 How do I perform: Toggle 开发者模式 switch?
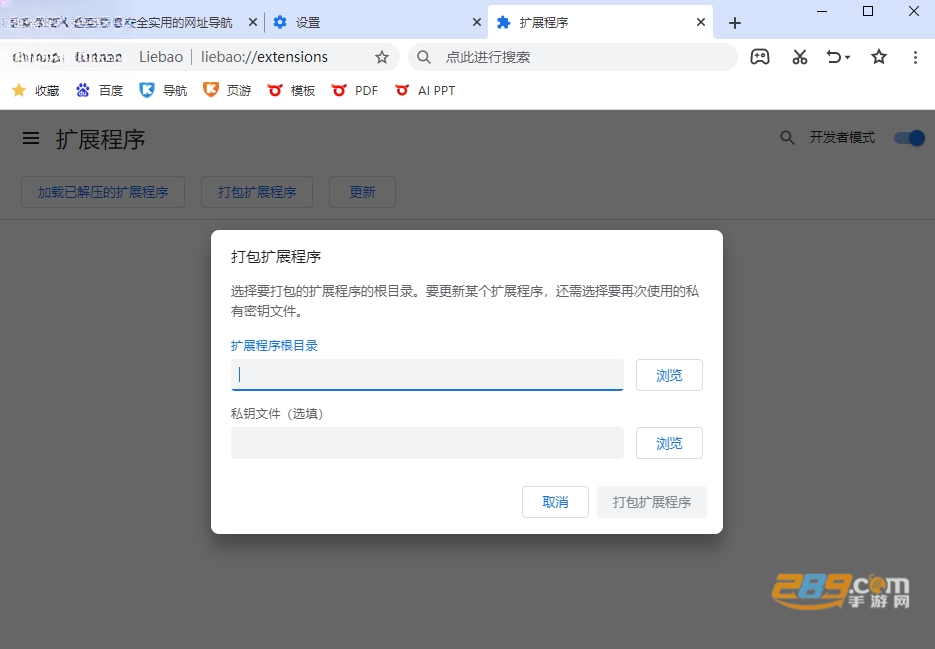909,138
